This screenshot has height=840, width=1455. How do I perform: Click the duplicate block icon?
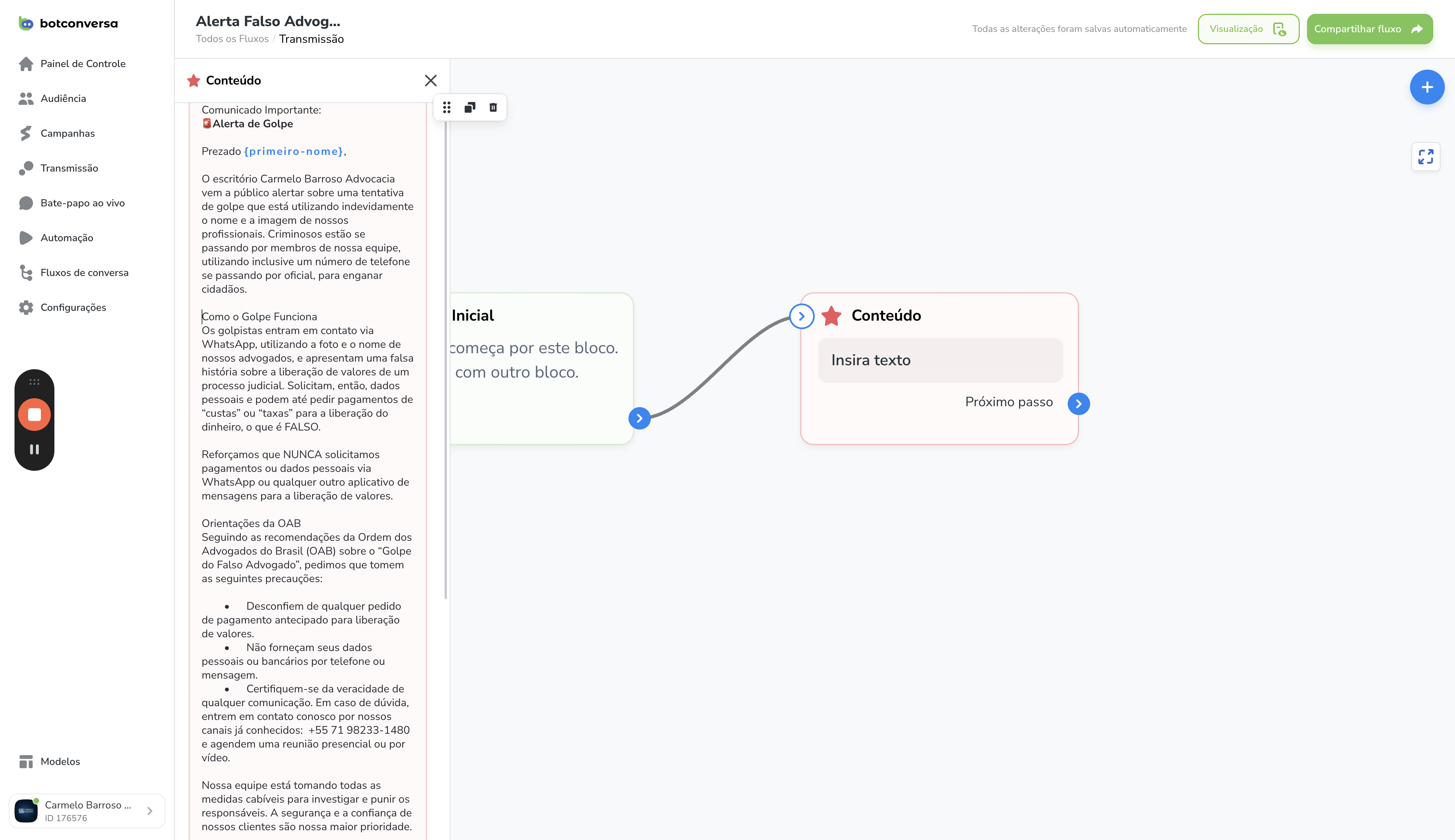click(x=469, y=107)
